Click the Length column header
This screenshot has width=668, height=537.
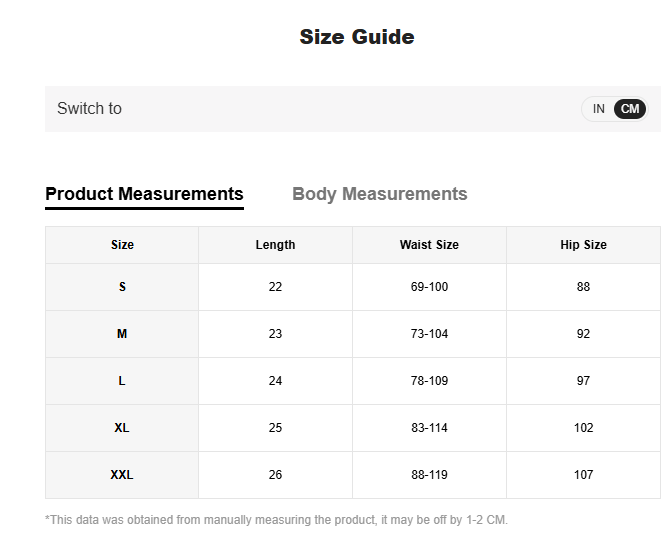point(275,245)
